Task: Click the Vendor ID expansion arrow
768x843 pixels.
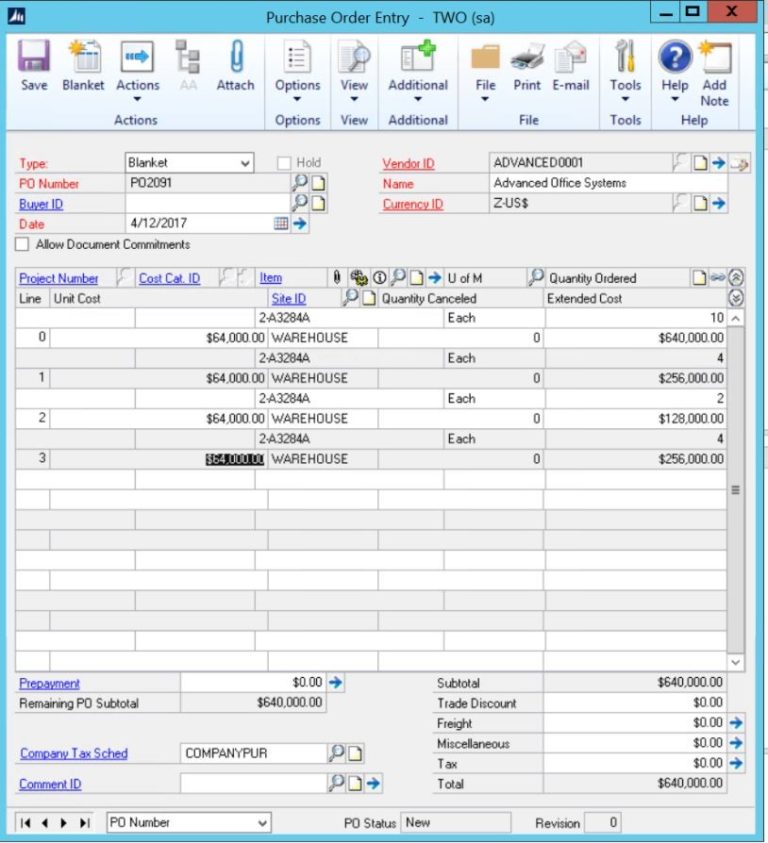Action: (x=719, y=163)
